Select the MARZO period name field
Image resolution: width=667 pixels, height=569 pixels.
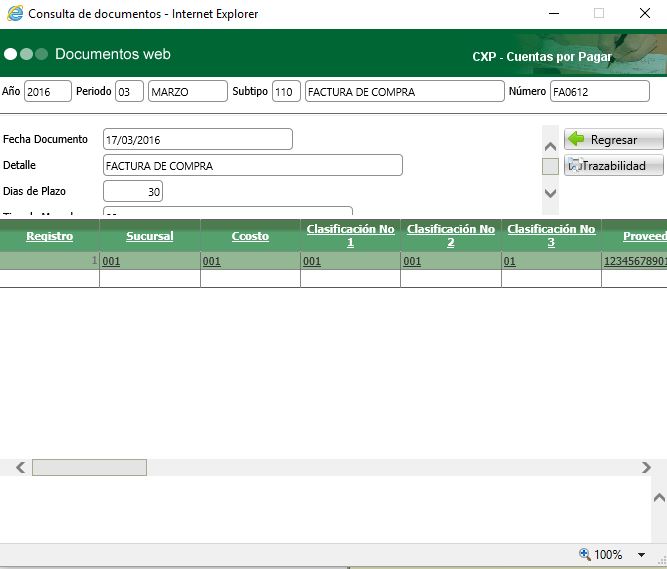[188, 91]
